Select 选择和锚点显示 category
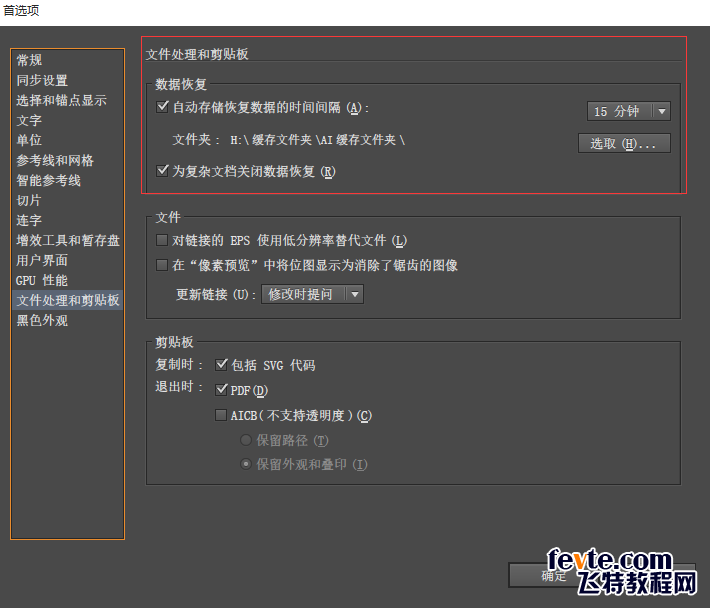The height and width of the screenshot is (608, 710). pyautogui.click(x=67, y=100)
